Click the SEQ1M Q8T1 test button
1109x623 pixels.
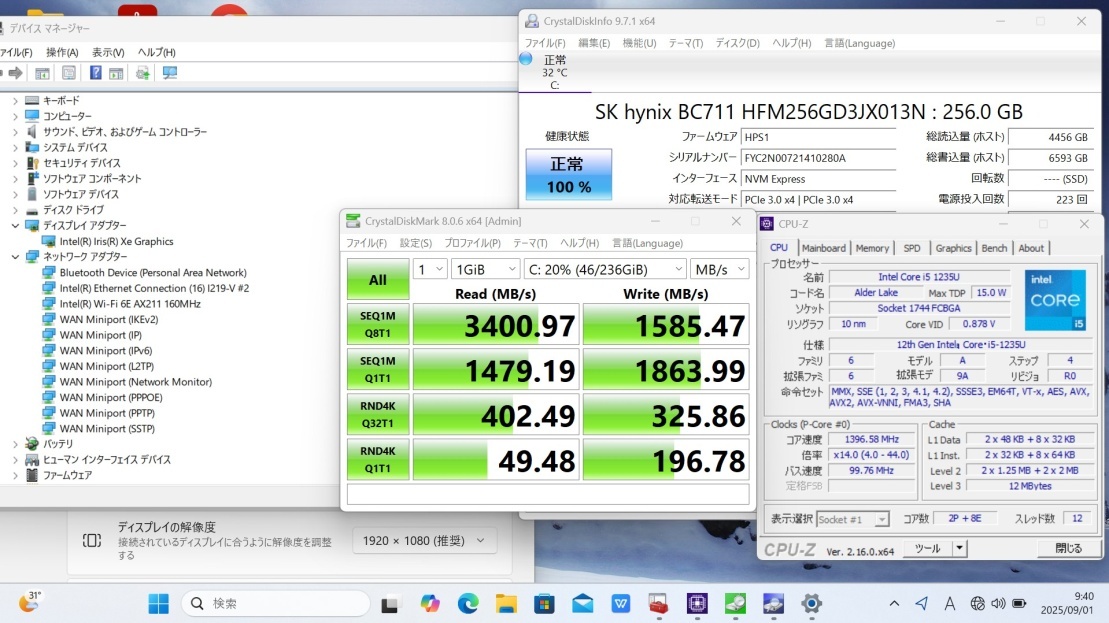pos(377,325)
